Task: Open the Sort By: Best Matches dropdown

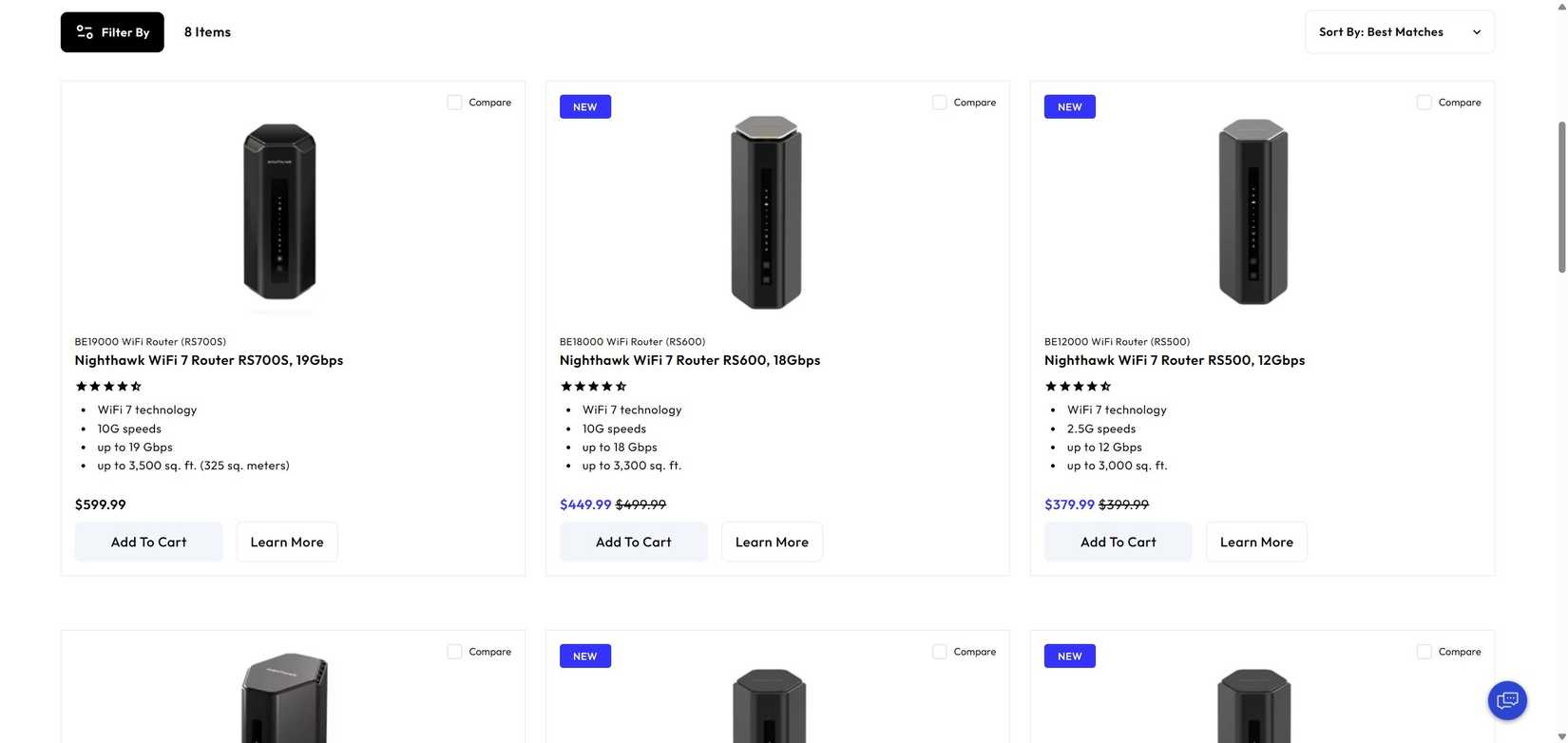Action: 1399,31
